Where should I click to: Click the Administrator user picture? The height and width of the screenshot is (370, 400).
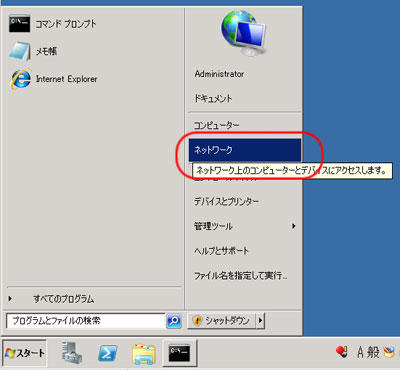244,33
